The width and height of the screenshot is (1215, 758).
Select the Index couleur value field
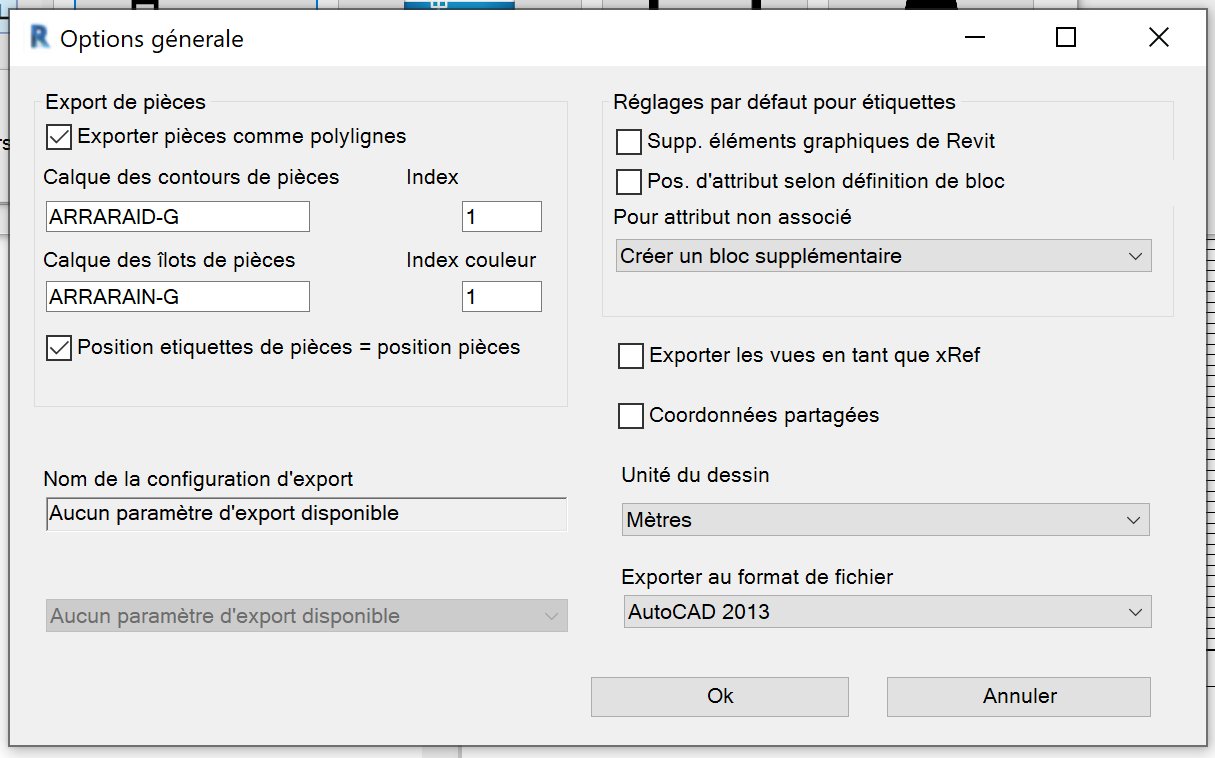coord(502,297)
